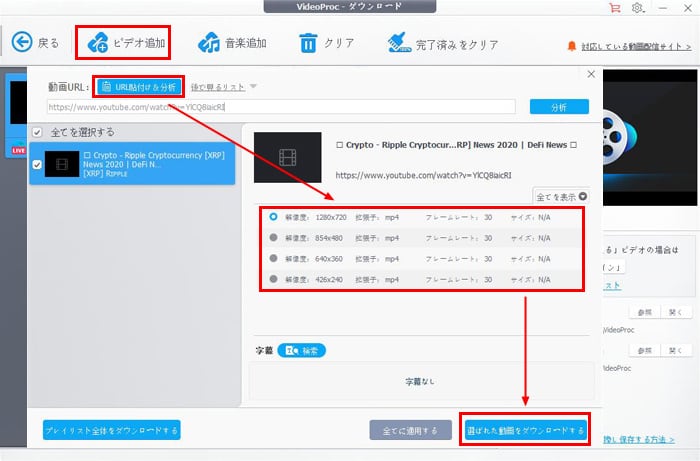Screen dimensions: 700x461
Task: Click the 完了済みをクリア broom icon
Action: 400,43
